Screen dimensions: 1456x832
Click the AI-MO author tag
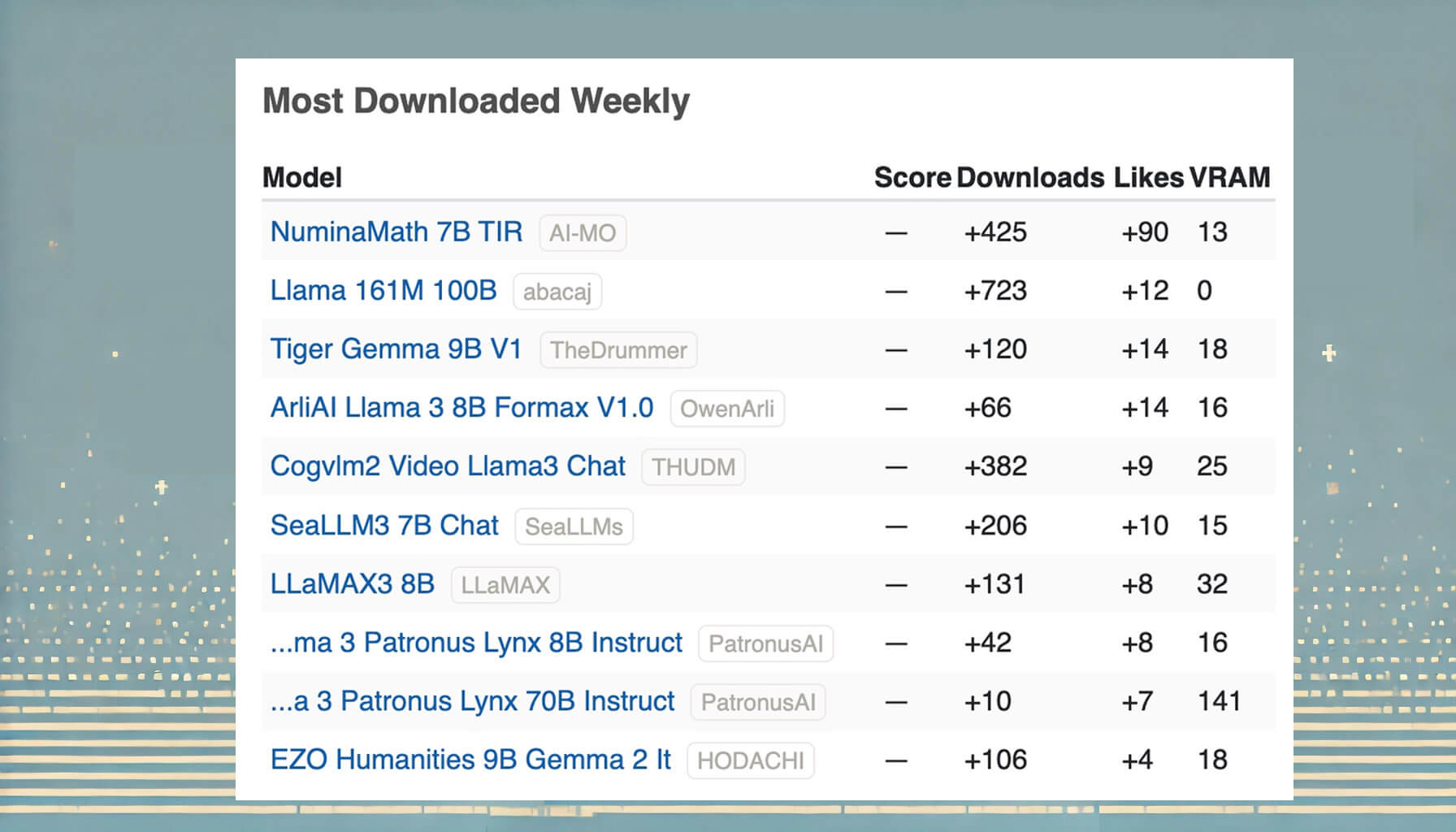[582, 234]
